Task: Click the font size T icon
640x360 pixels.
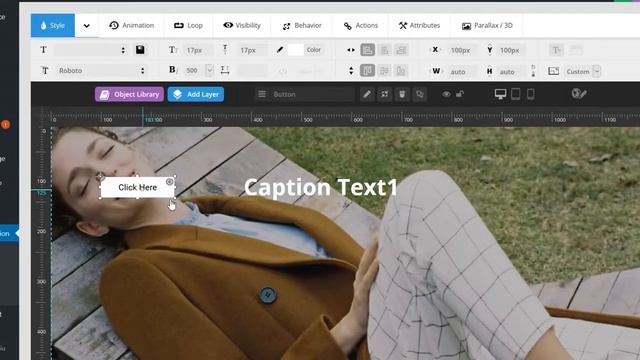Action: click(x=173, y=50)
